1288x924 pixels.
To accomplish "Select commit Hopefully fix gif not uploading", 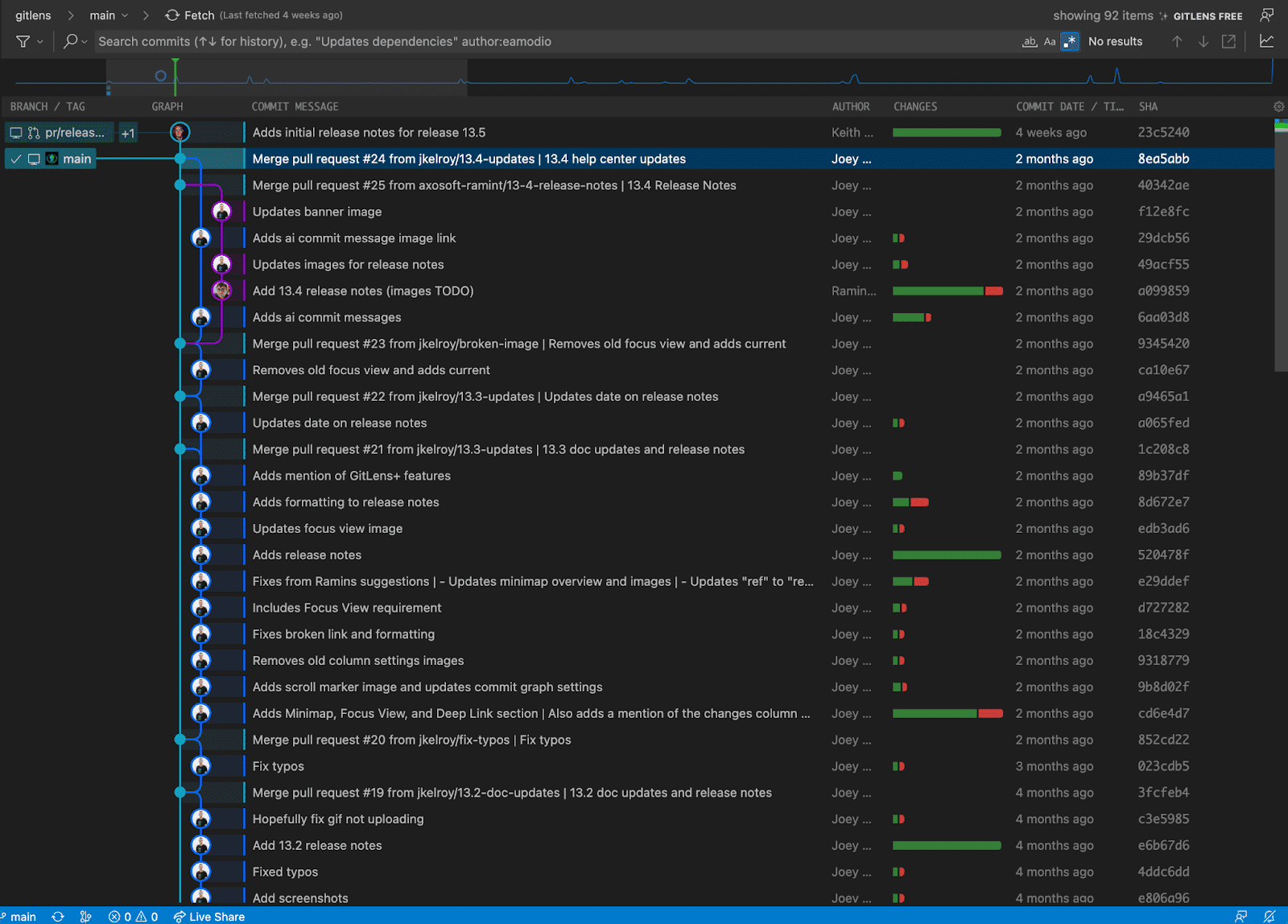I will (338, 819).
